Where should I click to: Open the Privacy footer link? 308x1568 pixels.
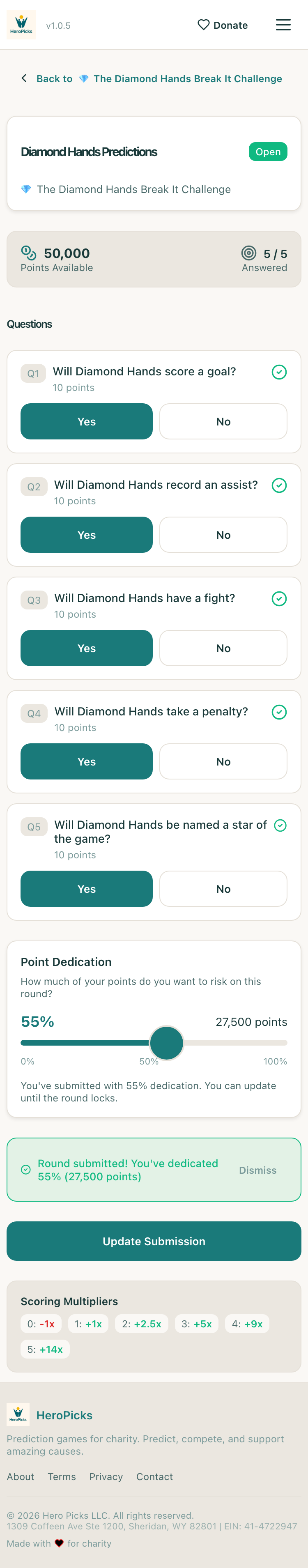(106, 1477)
